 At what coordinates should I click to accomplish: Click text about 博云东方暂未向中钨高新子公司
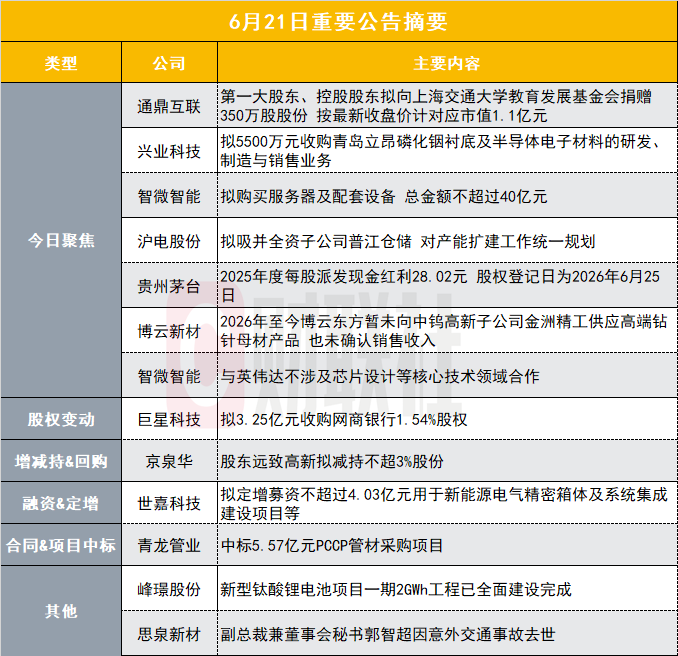click(x=444, y=331)
